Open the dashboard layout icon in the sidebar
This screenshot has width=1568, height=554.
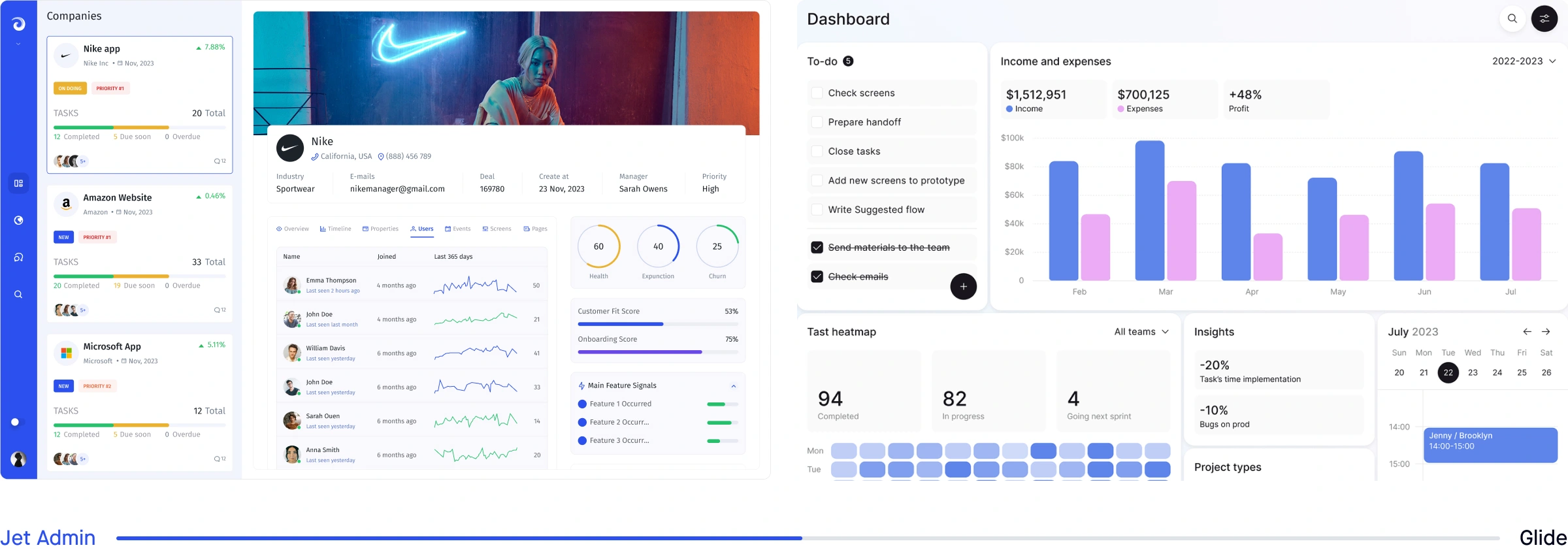point(18,184)
